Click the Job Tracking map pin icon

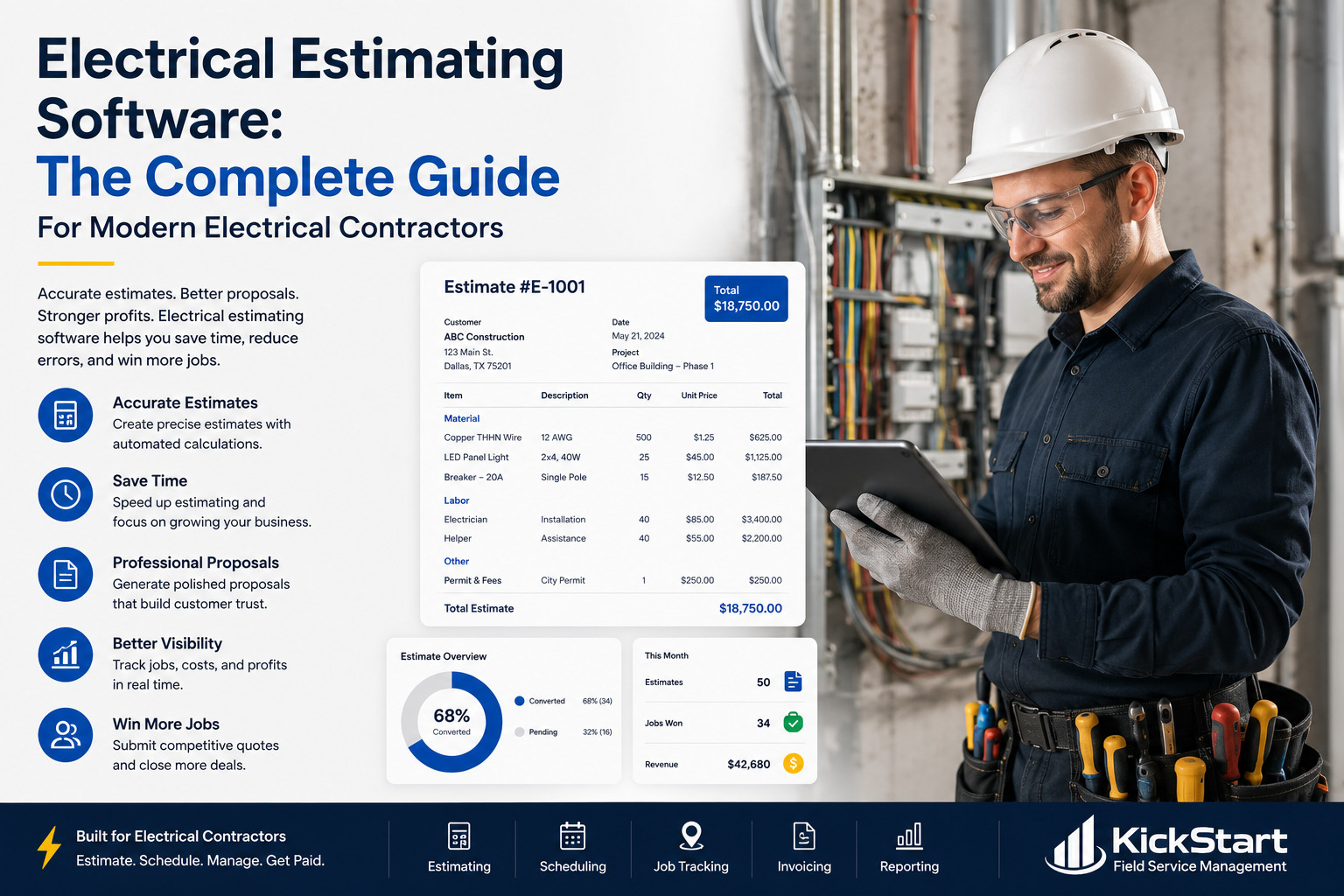click(691, 836)
